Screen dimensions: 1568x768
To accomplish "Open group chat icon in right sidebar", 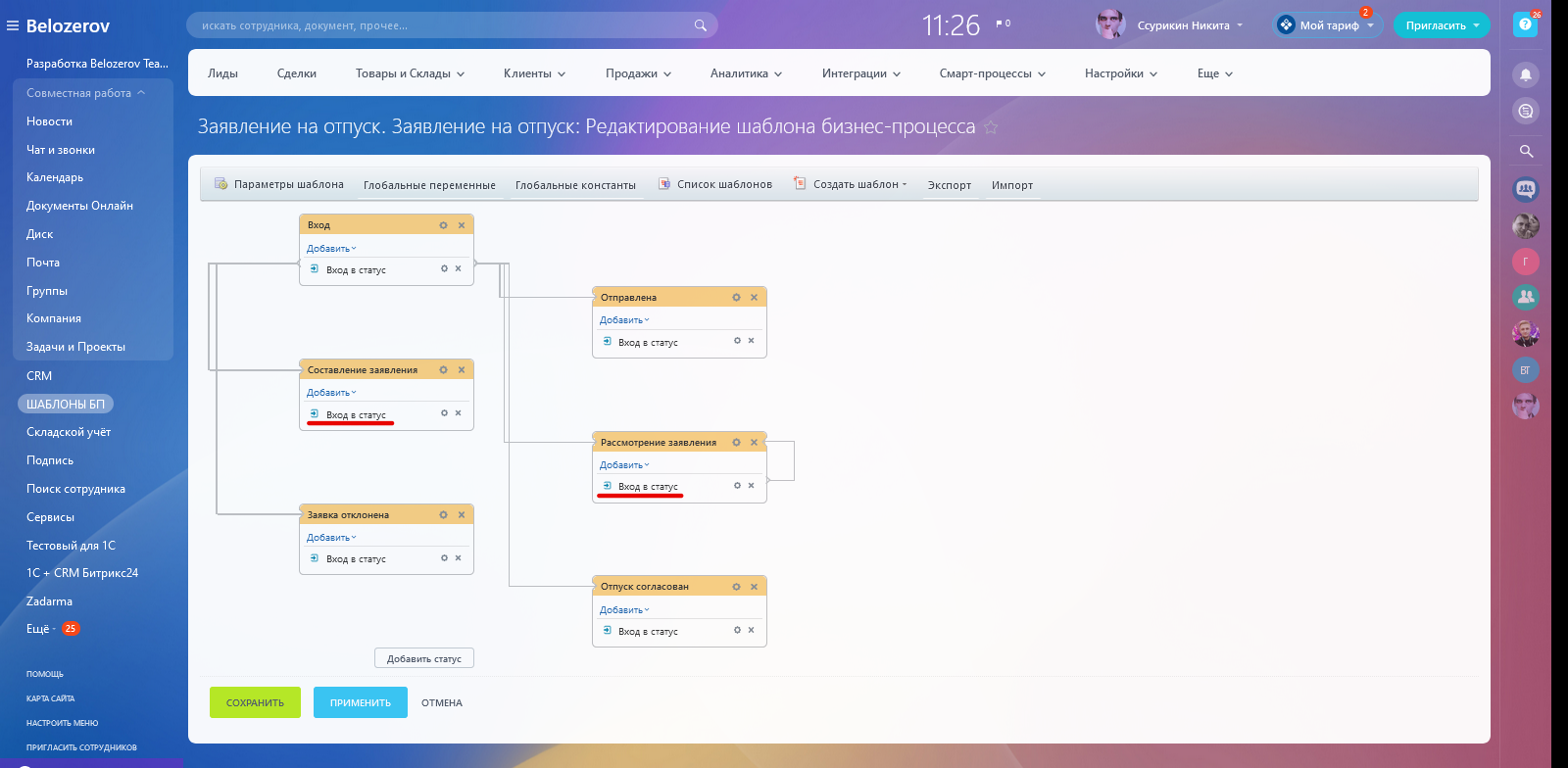I will click(x=1526, y=189).
